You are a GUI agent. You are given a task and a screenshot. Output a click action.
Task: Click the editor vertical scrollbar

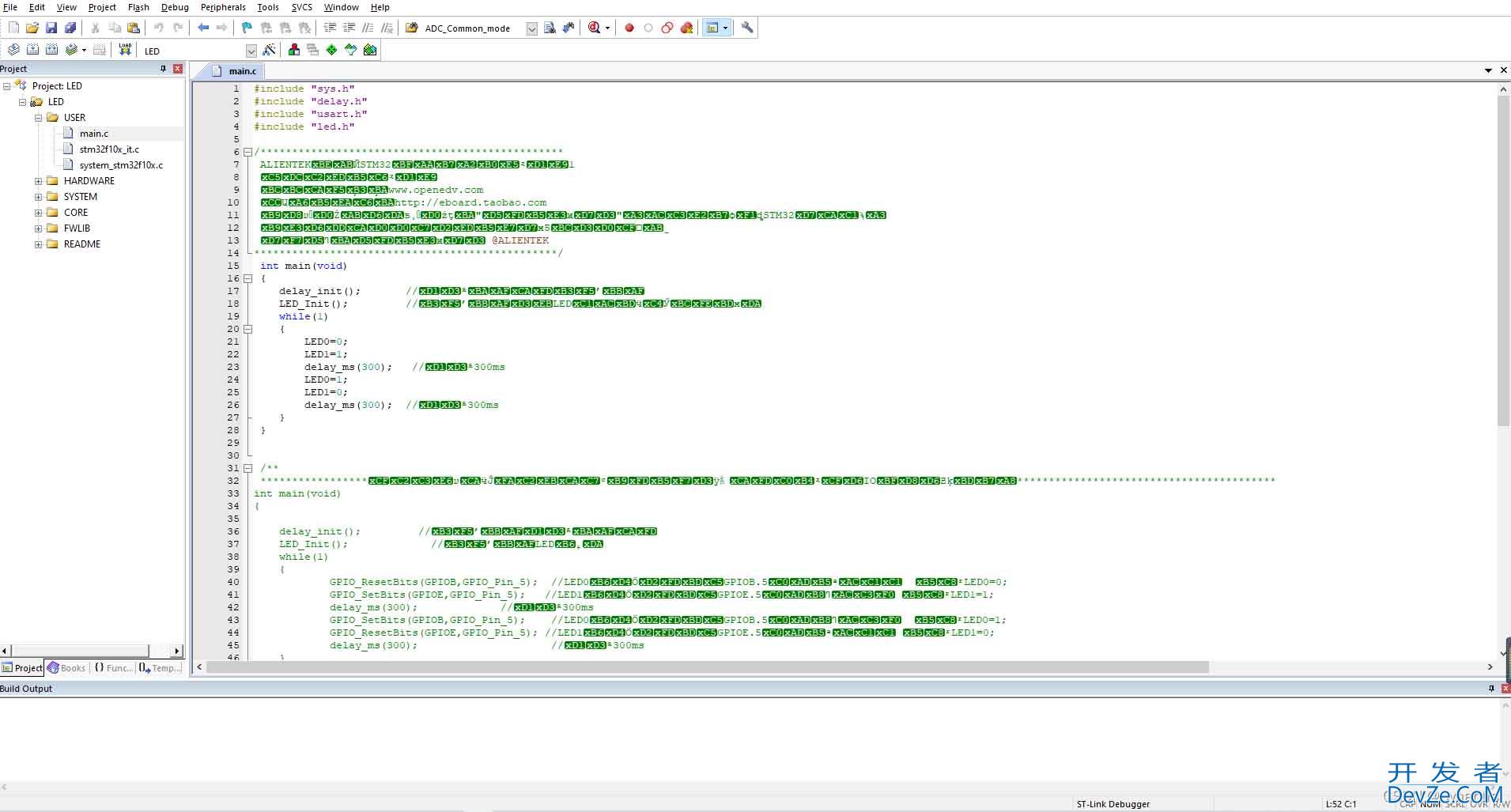1504,261
